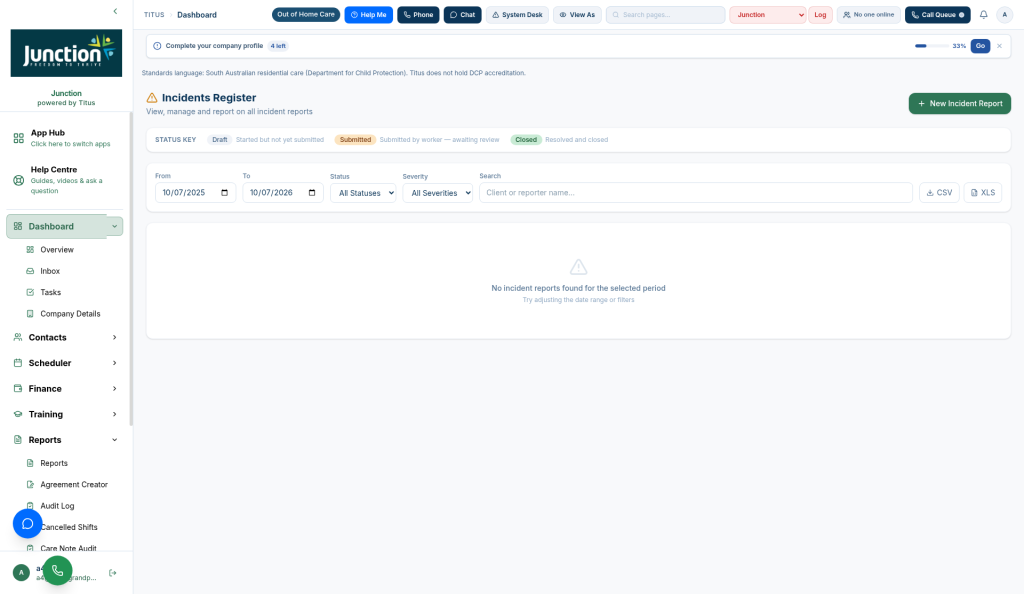Image resolution: width=1024 pixels, height=594 pixels.
Task: Export incidents as CSV
Action: pyautogui.click(x=939, y=193)
